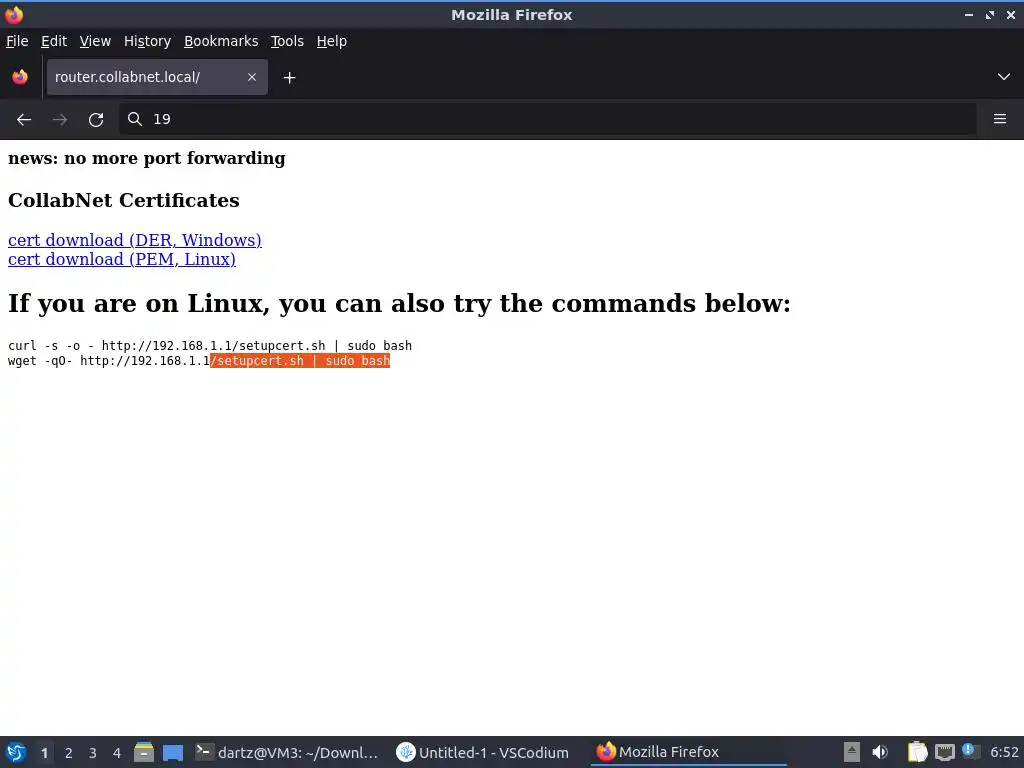The image size is (1024, 768).
Task: Click the 'If you are on Linux' heading
Action: click(399, 303)
